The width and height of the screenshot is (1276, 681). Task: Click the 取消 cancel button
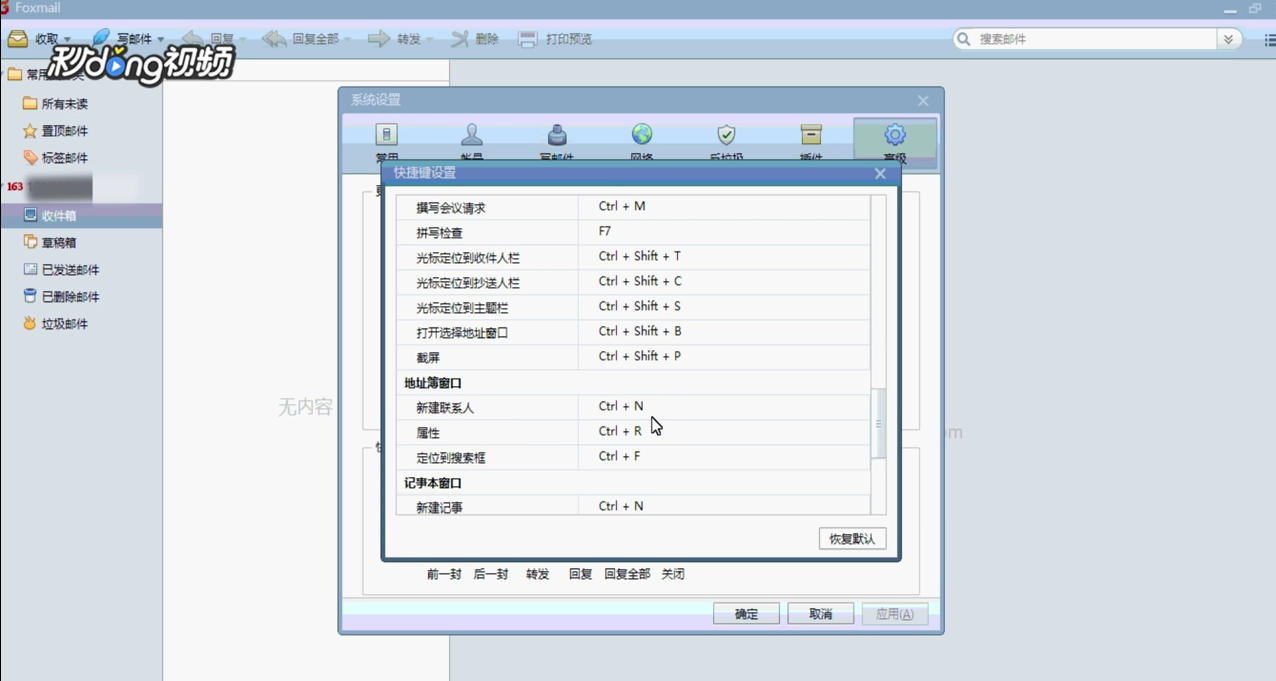pos(820,613)
